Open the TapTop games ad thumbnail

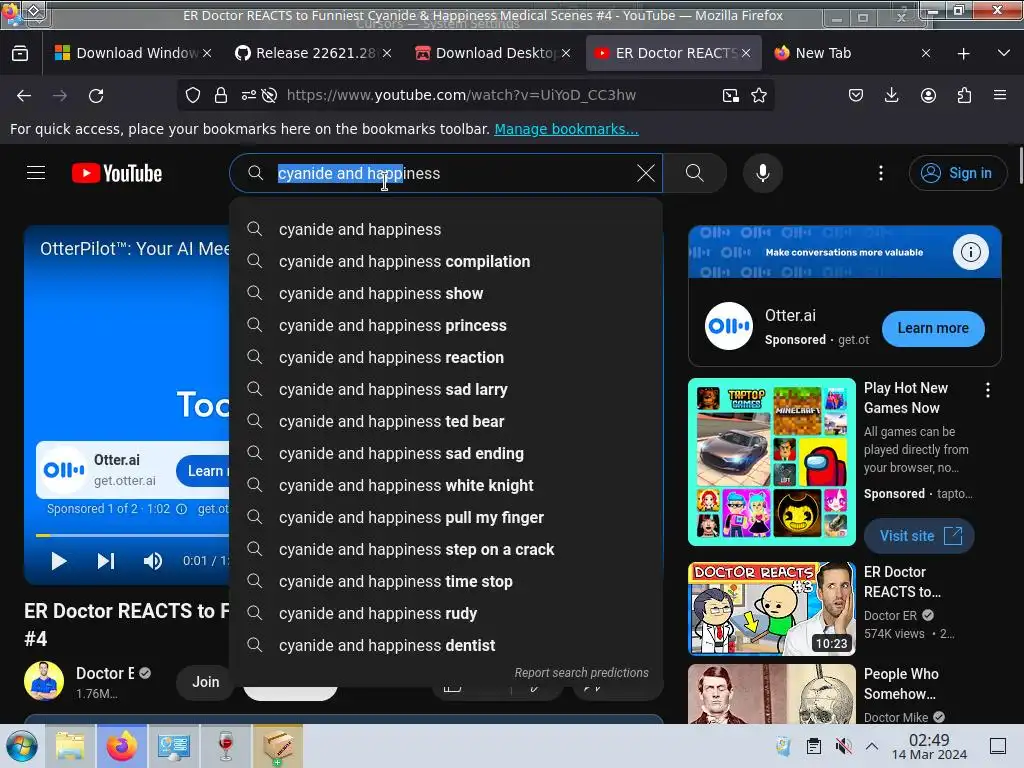tap(772, 462)
